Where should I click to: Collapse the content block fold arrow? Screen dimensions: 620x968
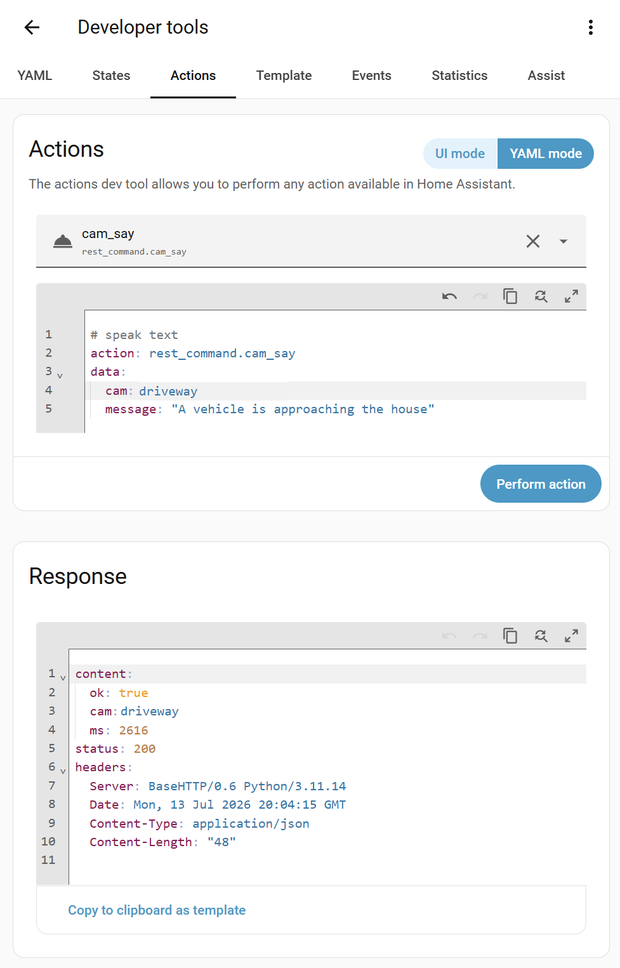coord(63,677)
